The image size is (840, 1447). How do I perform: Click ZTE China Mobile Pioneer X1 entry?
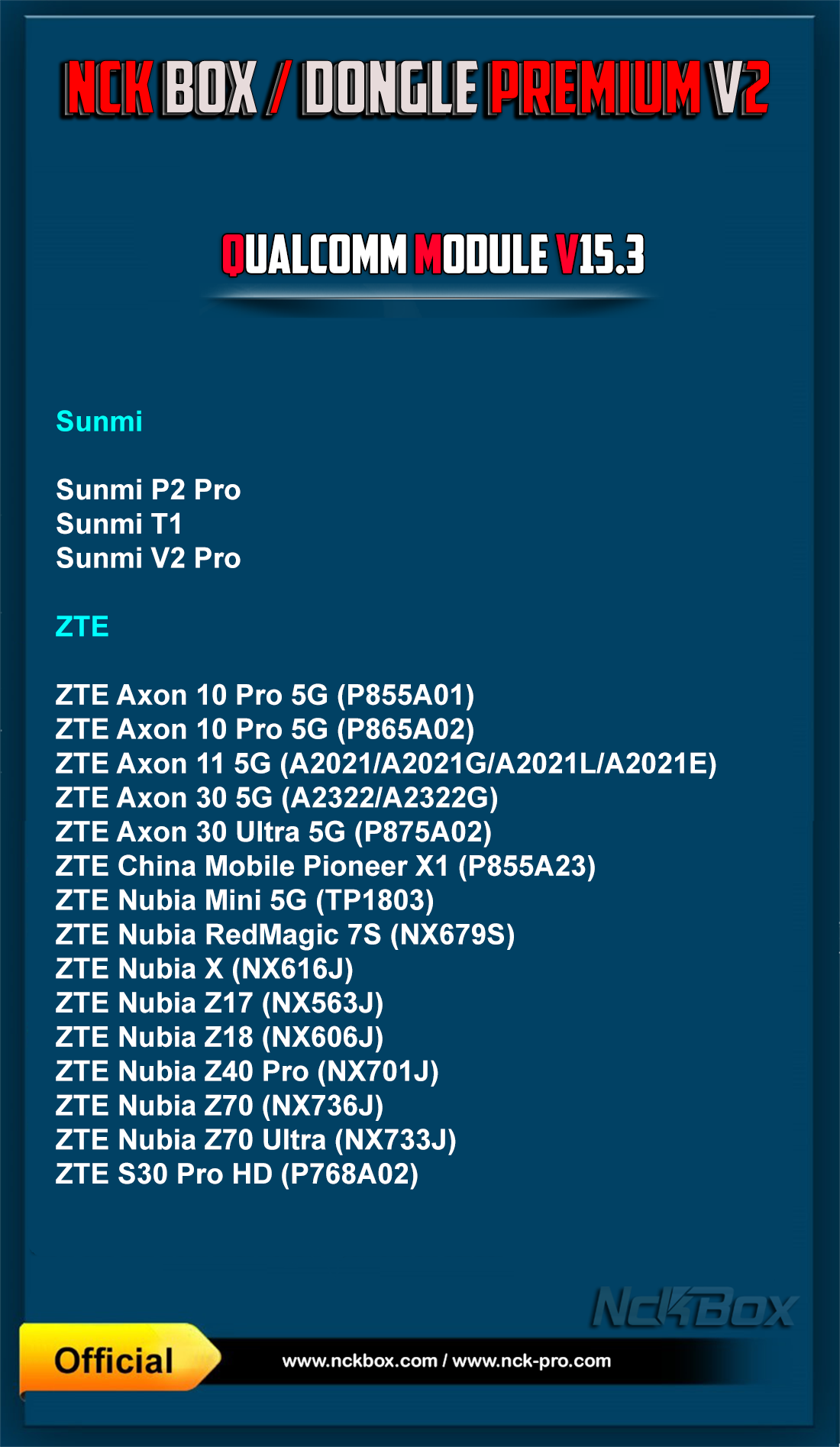tap(325, 866)
